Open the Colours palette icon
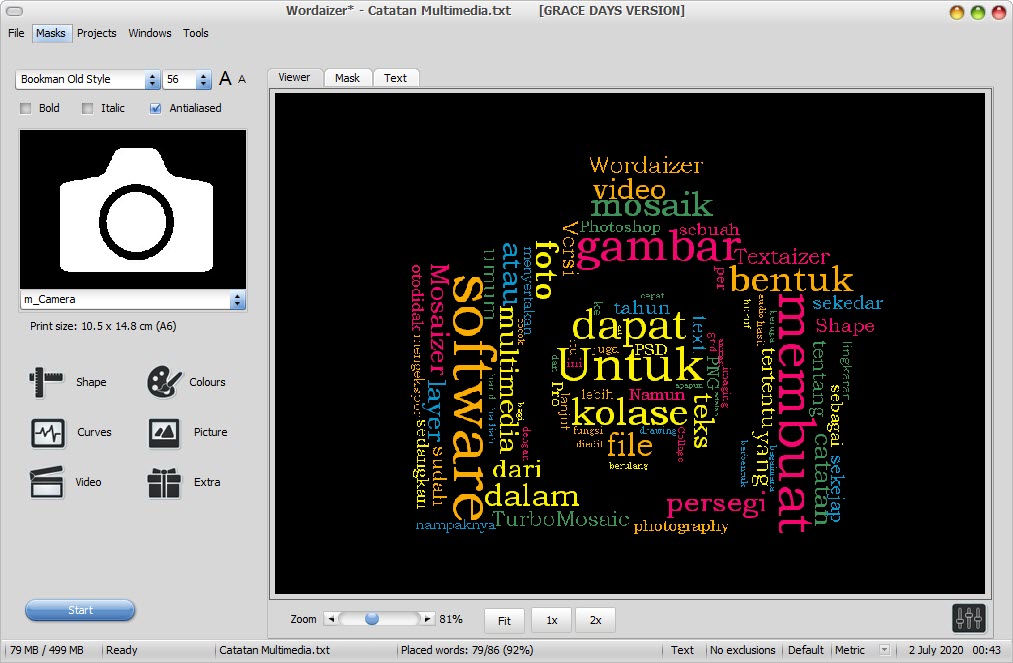 [x=164, y=382]
